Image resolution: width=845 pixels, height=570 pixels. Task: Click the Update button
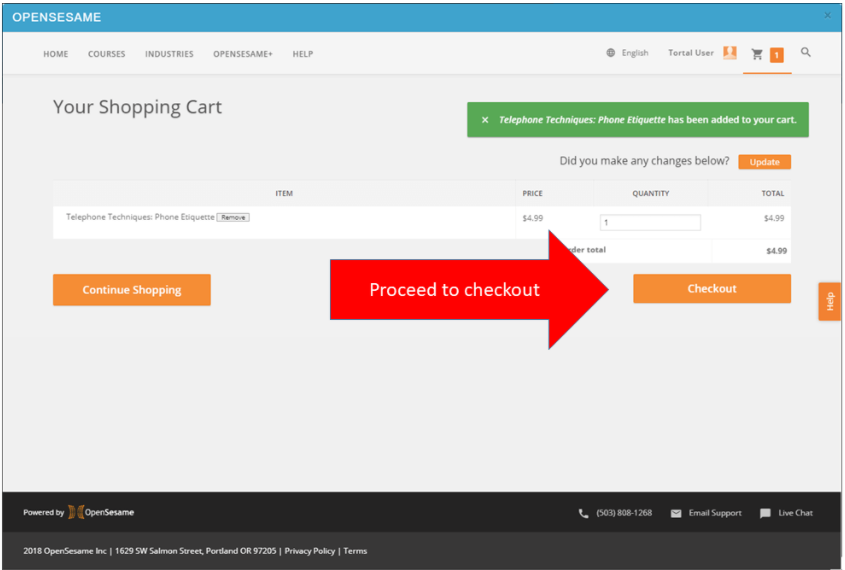[x=765, y=162]
